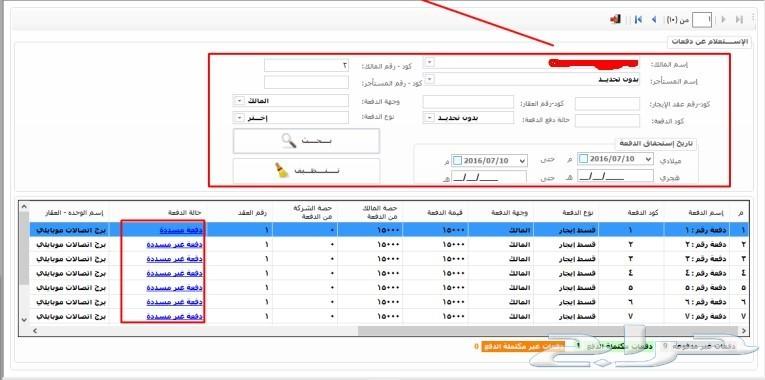
Task: Go to the next record with the gray arrow
Action: point(724,20)
